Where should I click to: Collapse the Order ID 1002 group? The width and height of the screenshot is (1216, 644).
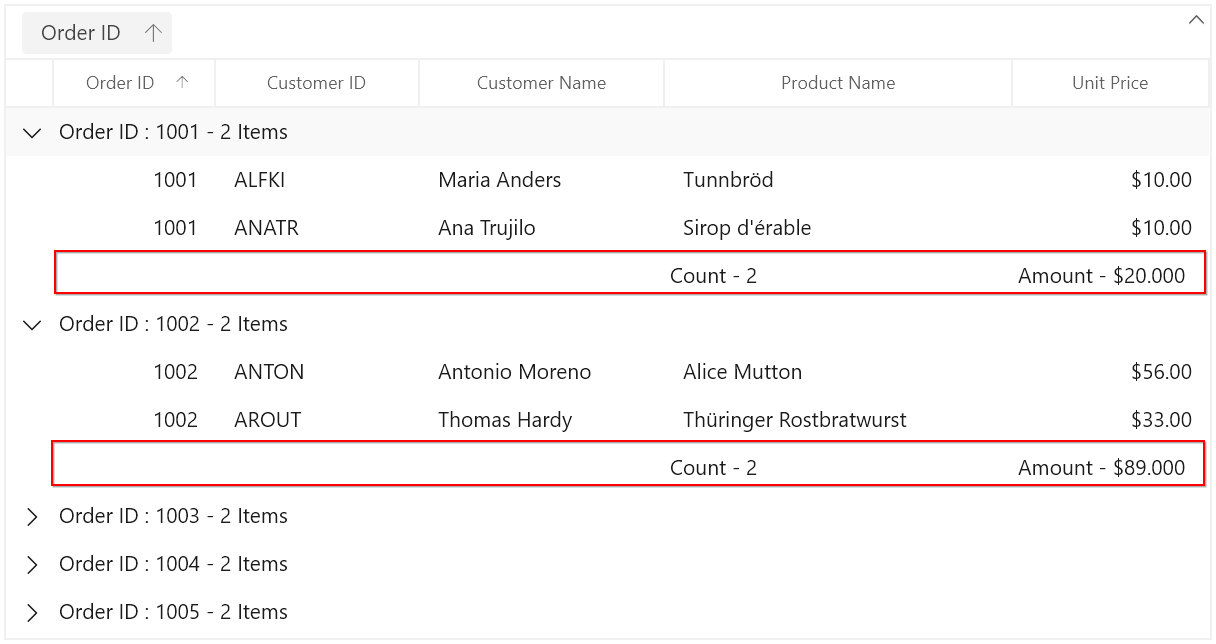click(32, 324)
